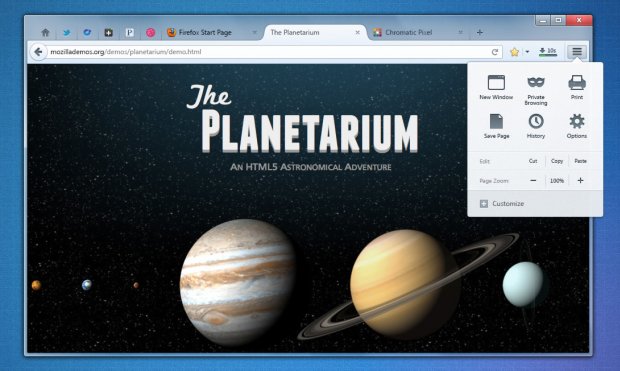
Task: Expand bookmarks dropdown arrow beside star
Action: 527,52
